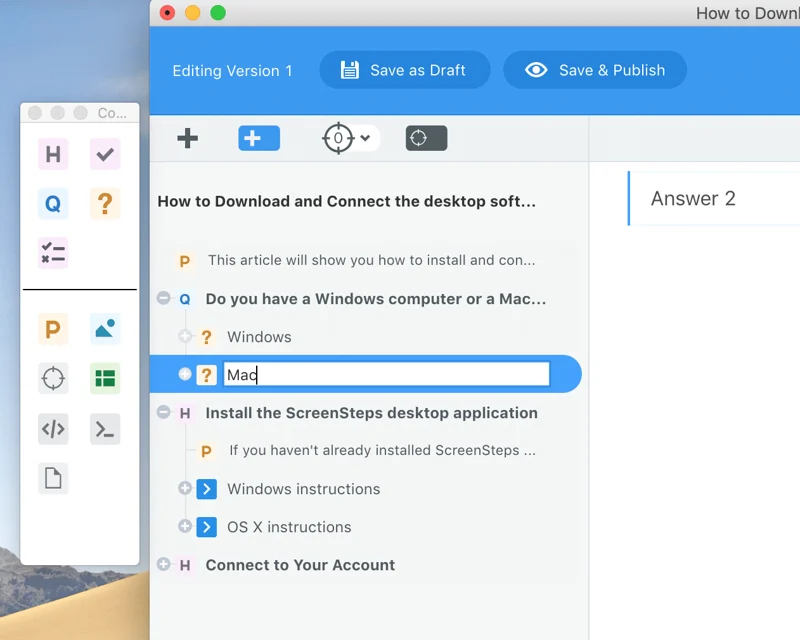The image size is (800, 640).
Task: Select the OS X instructions row
Action: point(289,527)
